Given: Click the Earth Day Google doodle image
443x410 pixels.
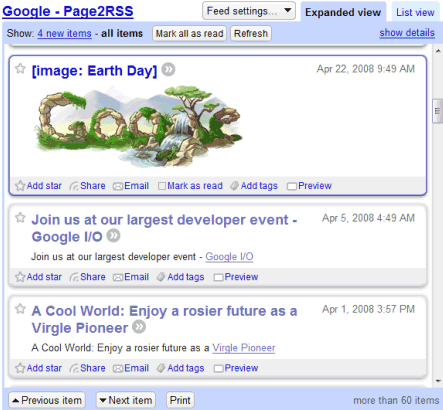Looking at the screenshot, I should tap(138, 126).
